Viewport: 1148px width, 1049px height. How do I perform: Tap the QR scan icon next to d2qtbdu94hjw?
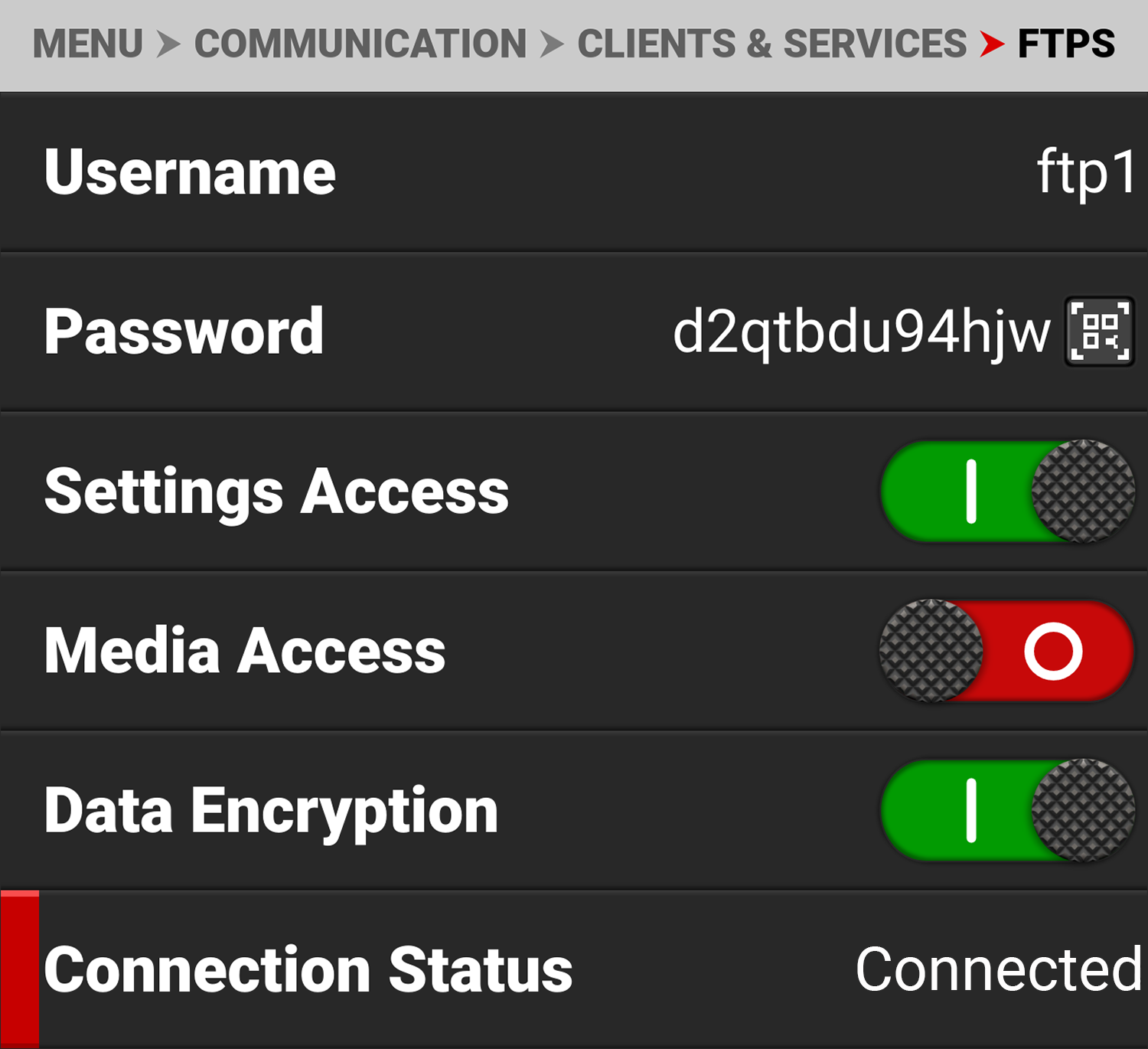pyautogui.click(x=1099, y=330)
